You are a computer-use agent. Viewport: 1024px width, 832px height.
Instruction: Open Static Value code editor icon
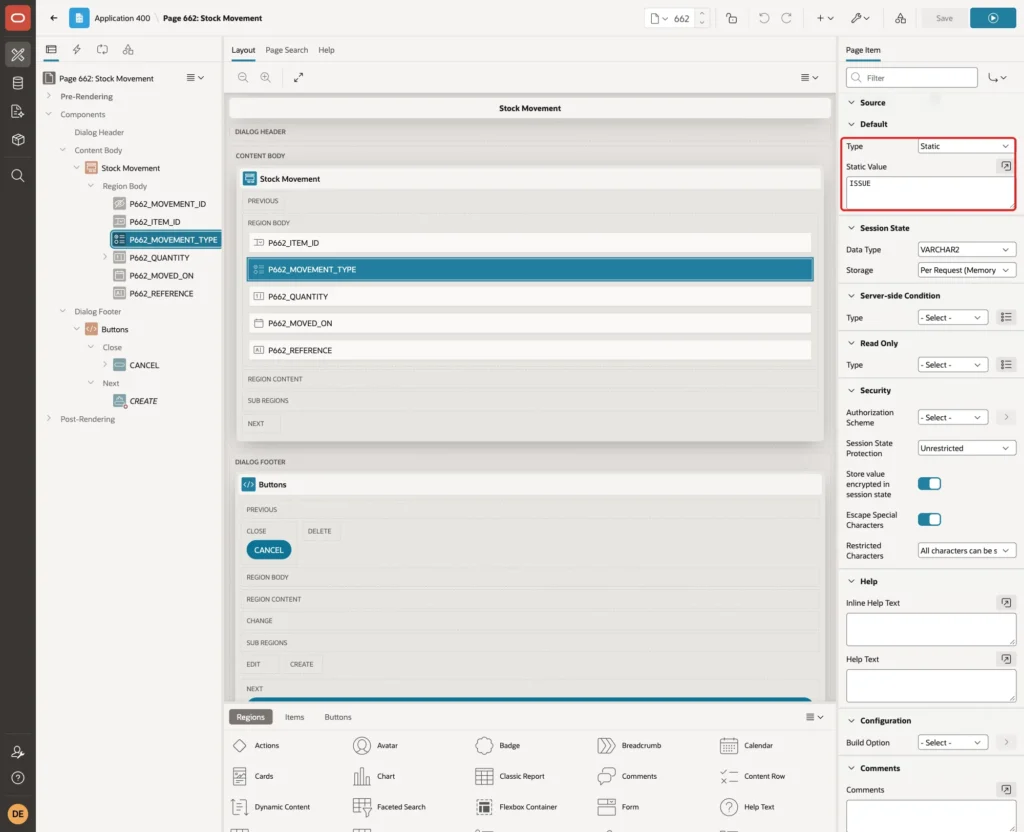pyautogui.click(x=1006, y=167)
